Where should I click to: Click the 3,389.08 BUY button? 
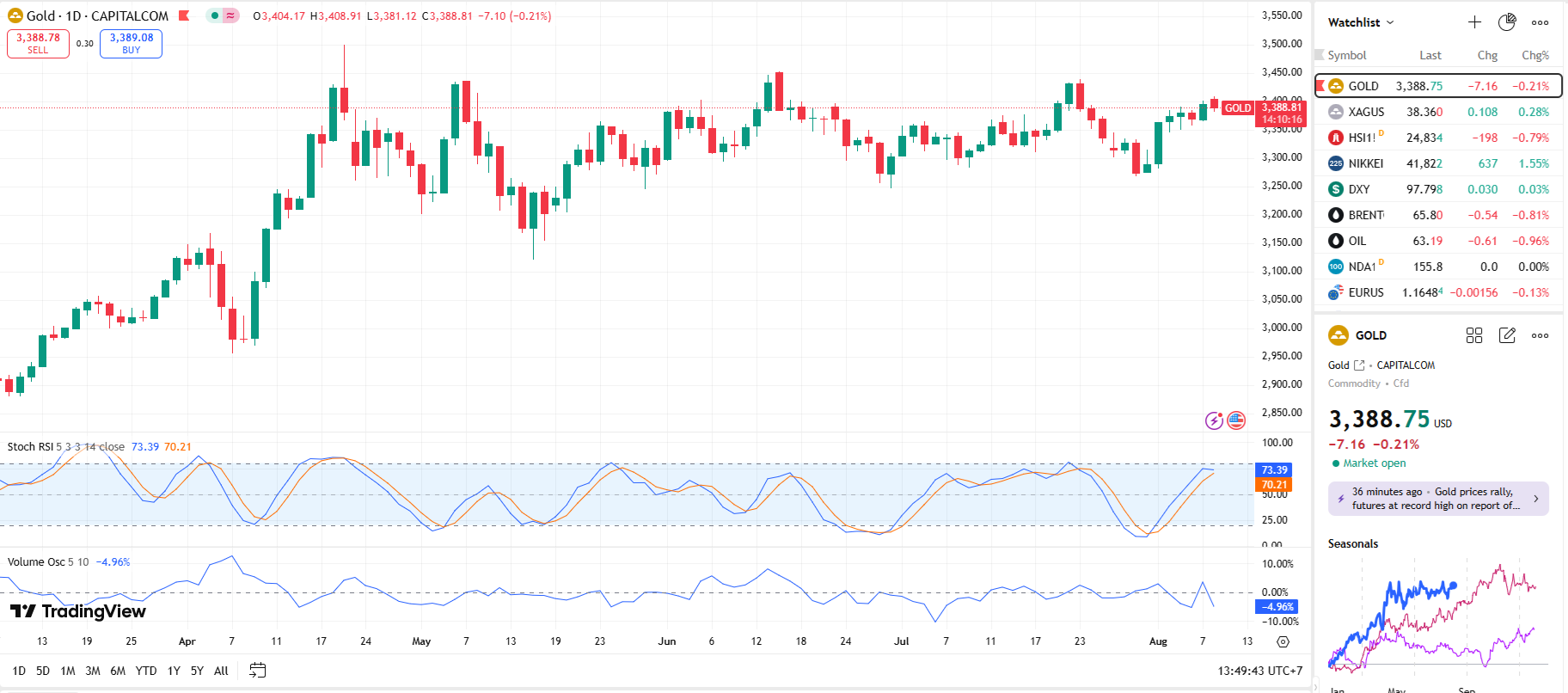(x=131, y=43)
